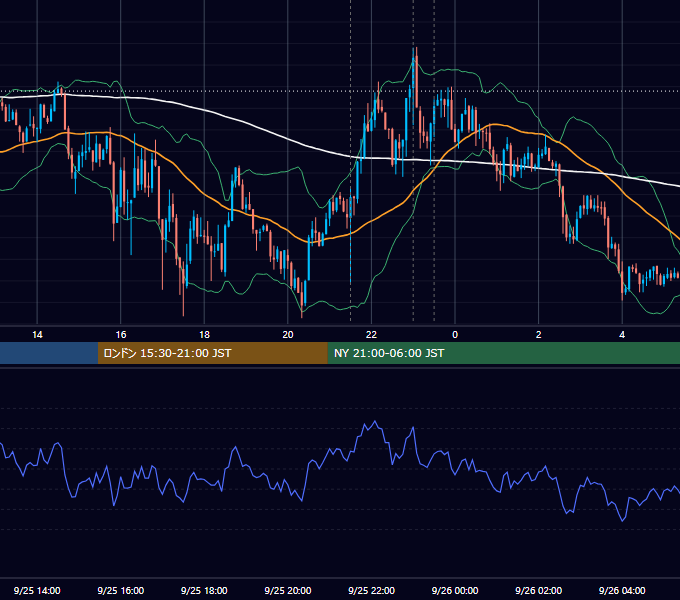The height and width of the screenshot is (600, 680).
Task: Click the highest candlestick peak after 22:00
Action: pyautogui.click(x=415, y=49)
